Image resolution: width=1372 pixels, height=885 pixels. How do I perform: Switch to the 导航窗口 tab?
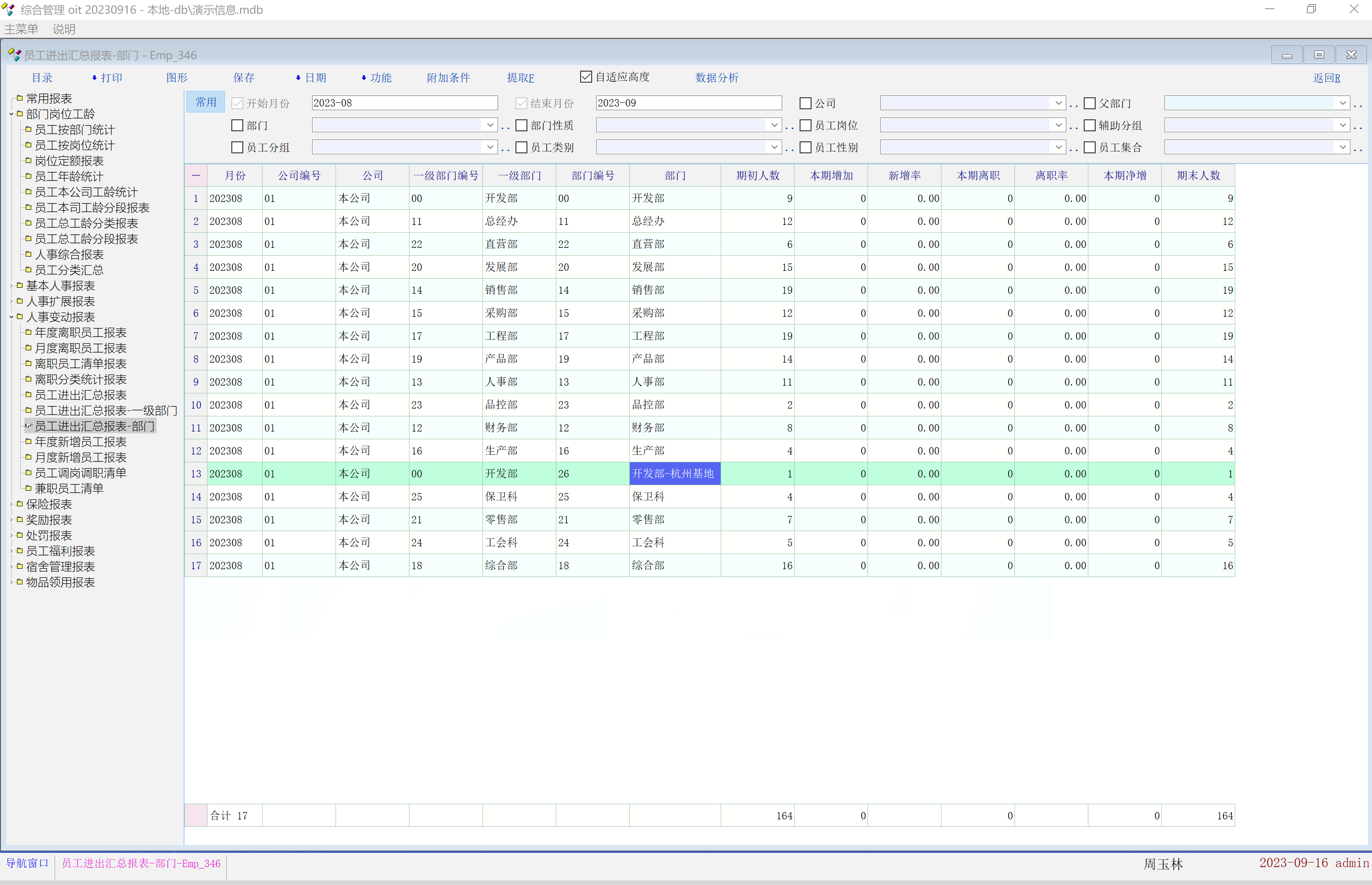[x=27, y=863]
